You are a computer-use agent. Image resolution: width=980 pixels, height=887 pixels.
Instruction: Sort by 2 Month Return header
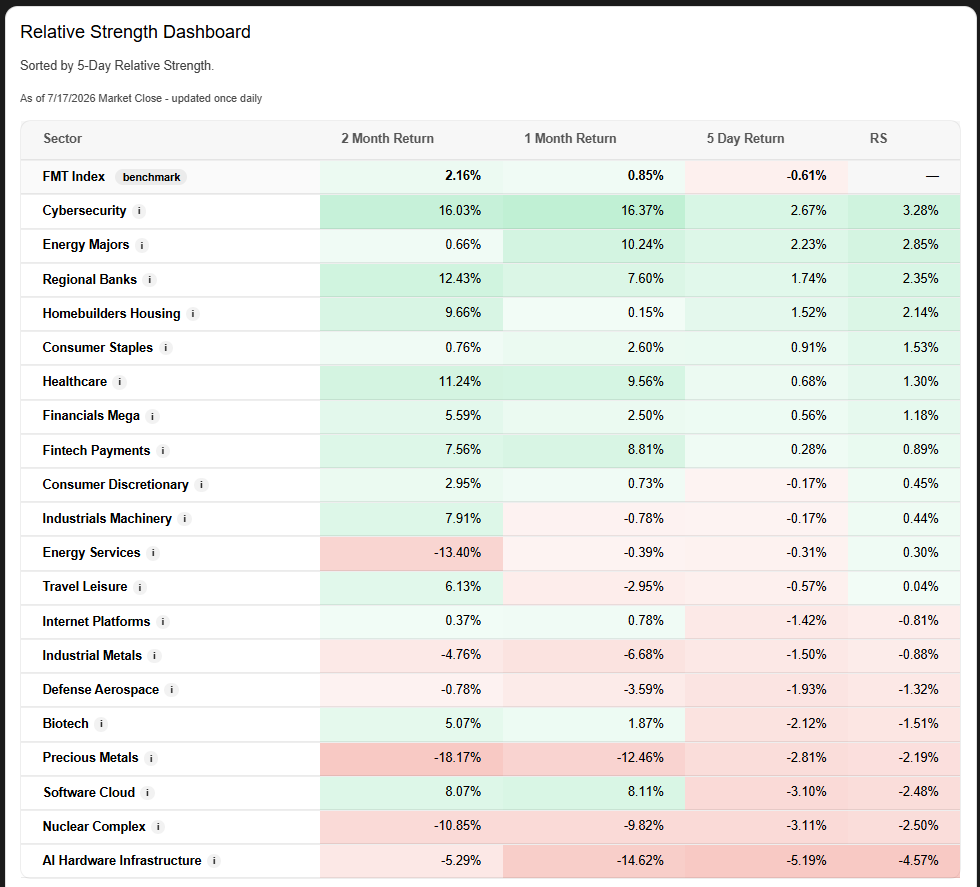pyautogui.click(x=388, y=139)
